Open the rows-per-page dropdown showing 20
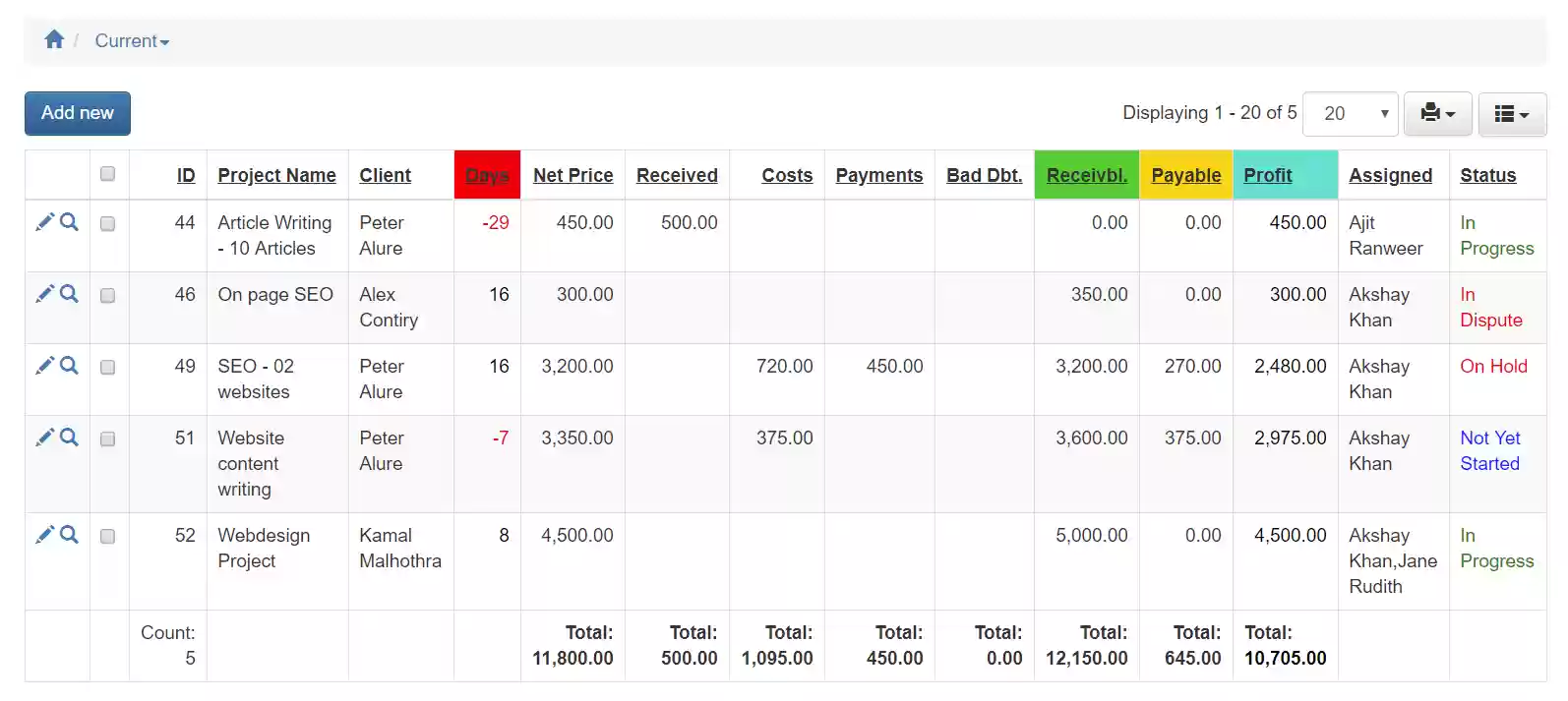This screenshot has width=1568, height=701. pos(1351,114)
